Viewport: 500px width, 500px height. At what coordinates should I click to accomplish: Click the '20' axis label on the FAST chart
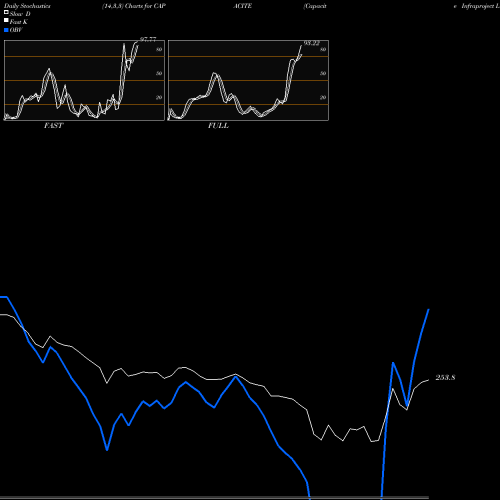click(x=159, y=97)
